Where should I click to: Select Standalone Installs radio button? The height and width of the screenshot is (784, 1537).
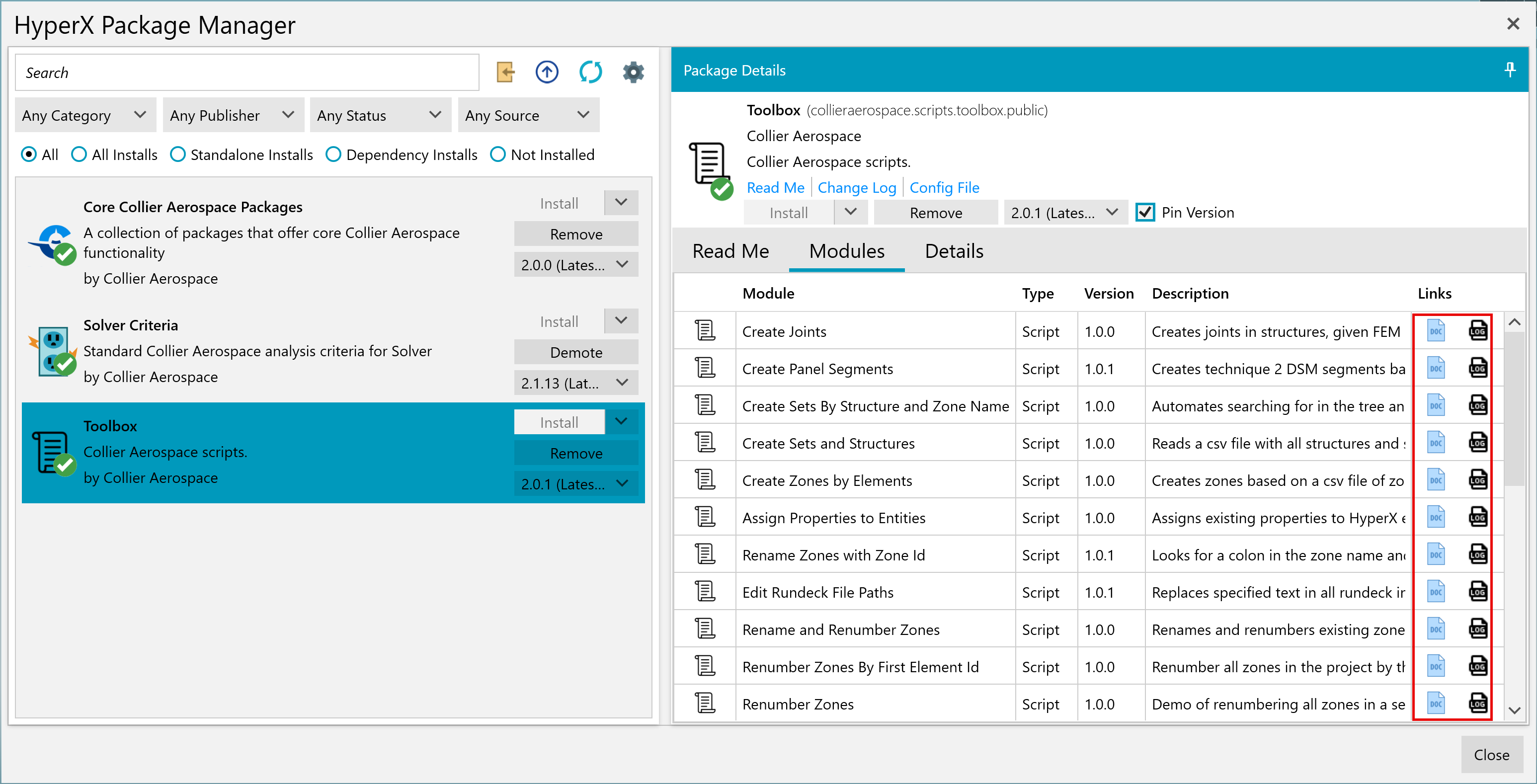tap(177, 155)
